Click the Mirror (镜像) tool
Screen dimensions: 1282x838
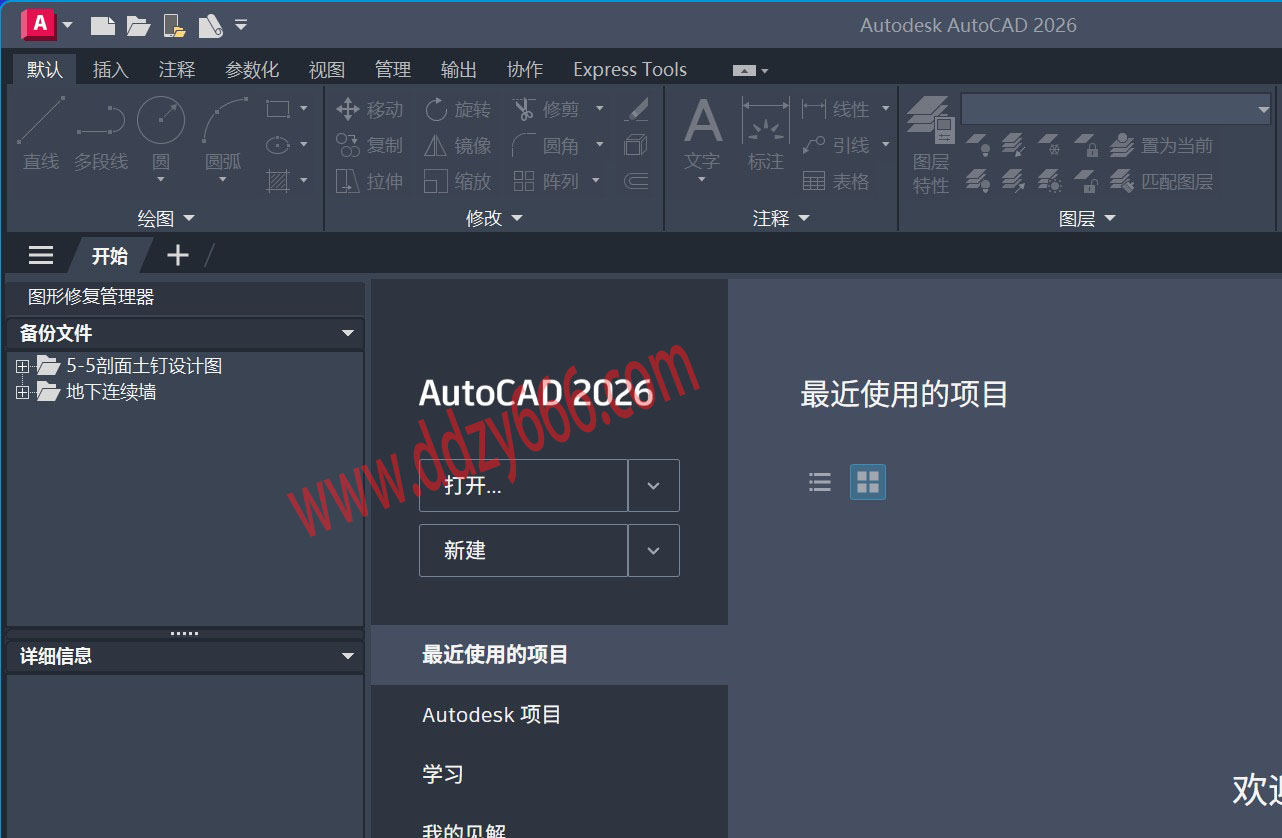point(457,145)
